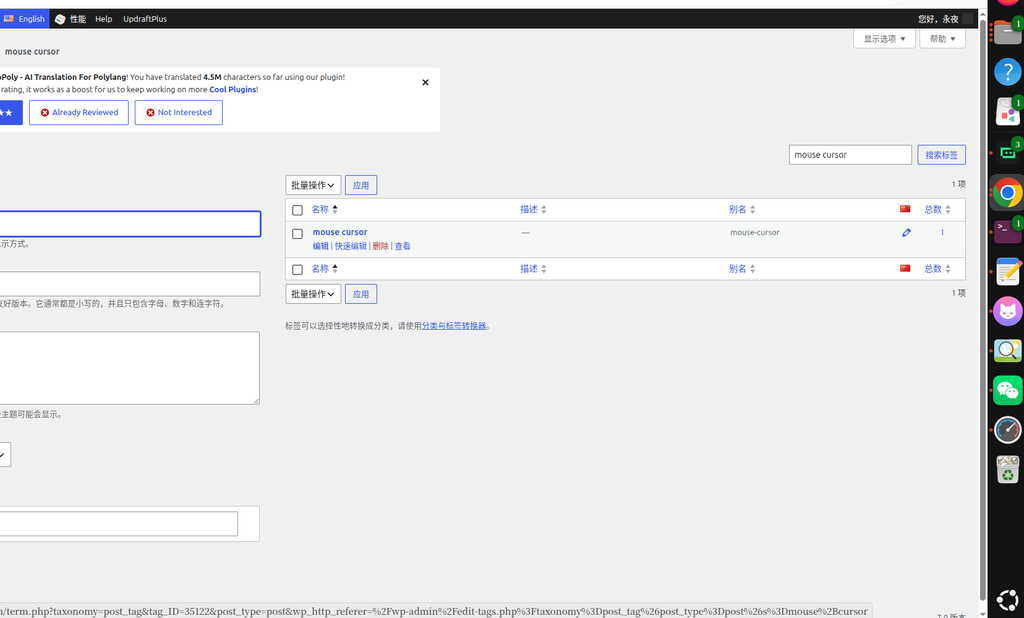
Task: Click the Chinese flag in table footer
Action: (x=904, y=268)
